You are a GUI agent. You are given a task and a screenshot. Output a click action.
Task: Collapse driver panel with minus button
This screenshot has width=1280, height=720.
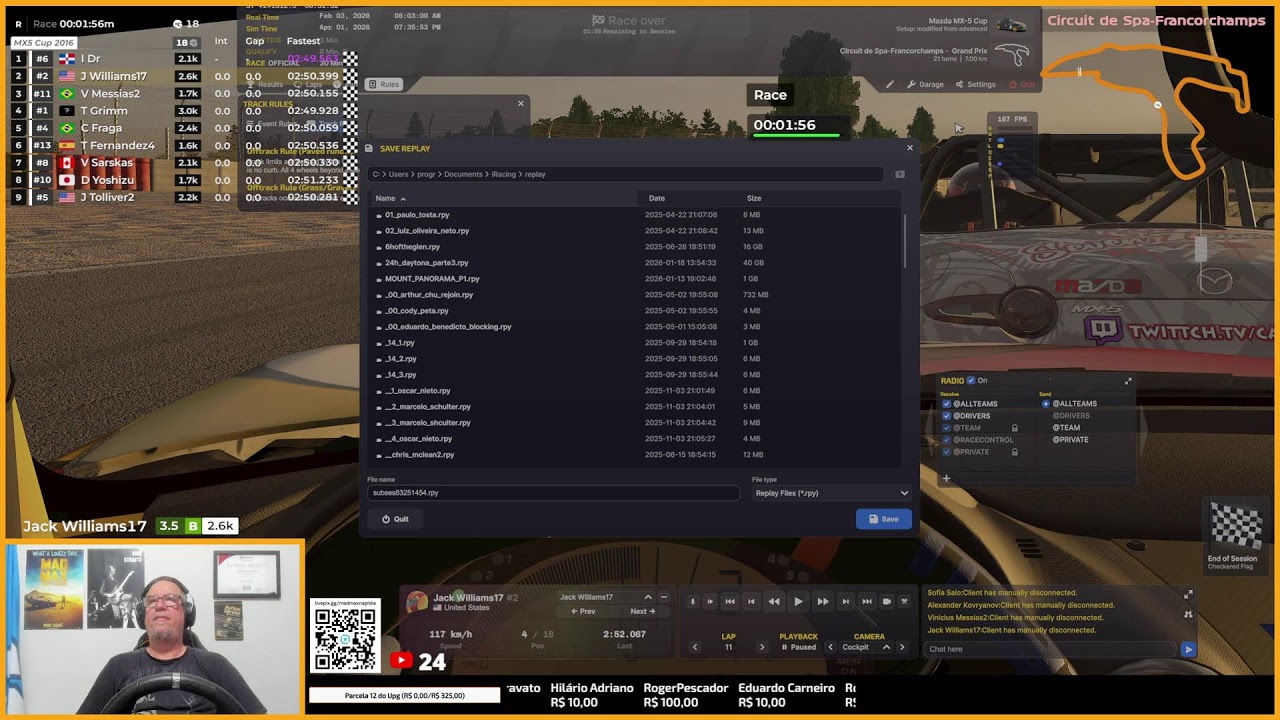(x=663, y=597)
